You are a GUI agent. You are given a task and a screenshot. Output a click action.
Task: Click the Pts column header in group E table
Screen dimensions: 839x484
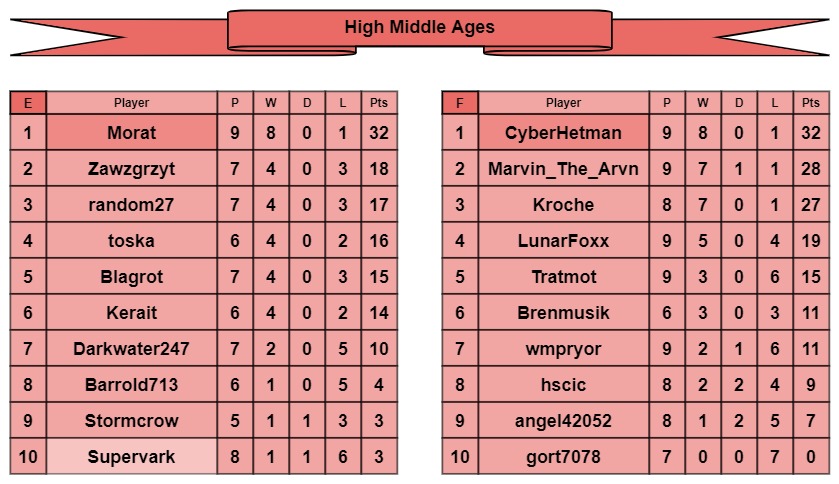[379, 103]
